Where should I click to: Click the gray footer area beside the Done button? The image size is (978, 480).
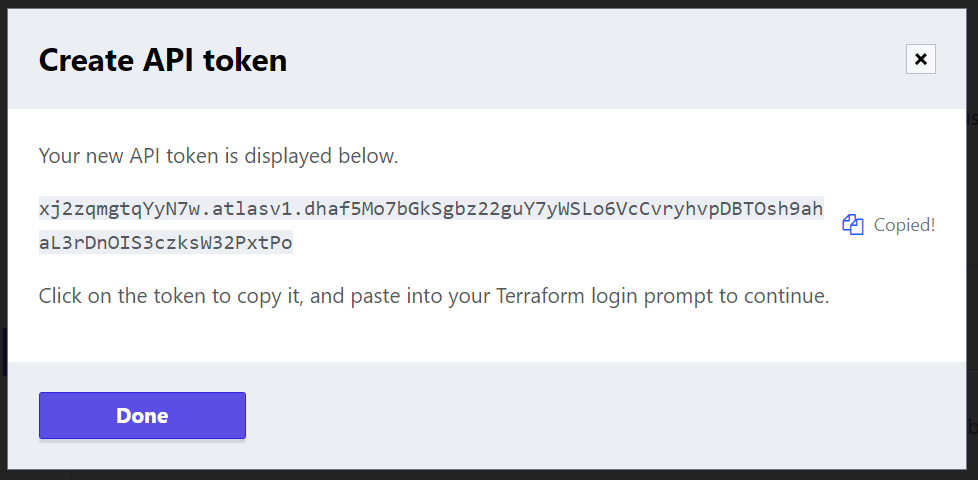605,415
